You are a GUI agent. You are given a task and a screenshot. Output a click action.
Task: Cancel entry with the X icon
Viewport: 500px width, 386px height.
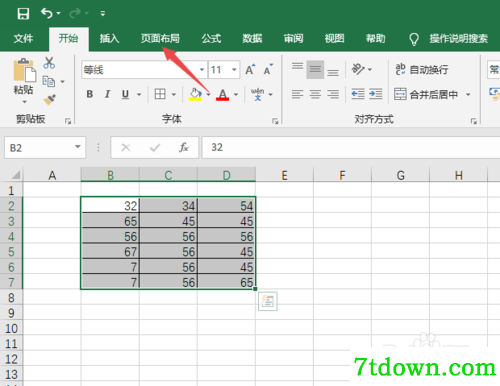[x=126, y=147]
